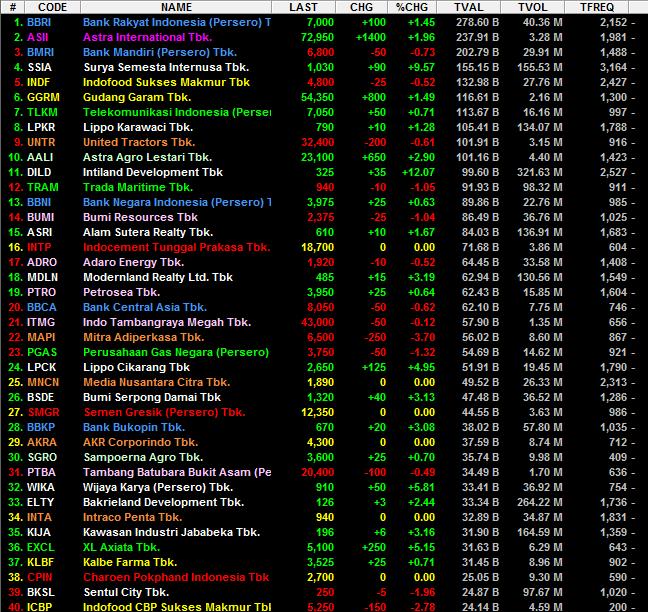
Task: Select stock code SSIA
Action: coord(39,67)
